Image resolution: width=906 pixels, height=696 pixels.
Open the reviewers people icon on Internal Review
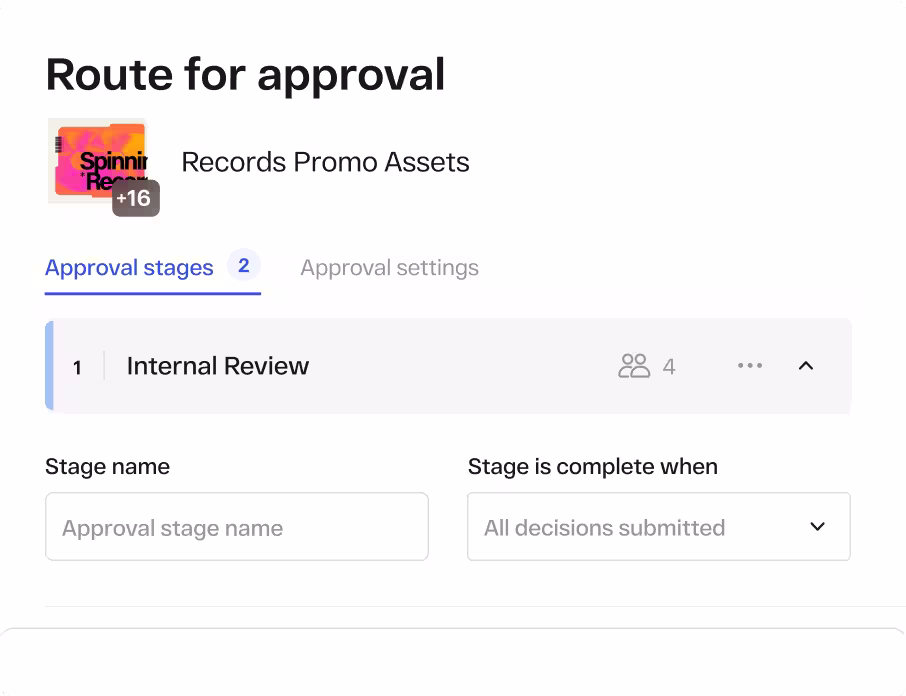point(634,366)
